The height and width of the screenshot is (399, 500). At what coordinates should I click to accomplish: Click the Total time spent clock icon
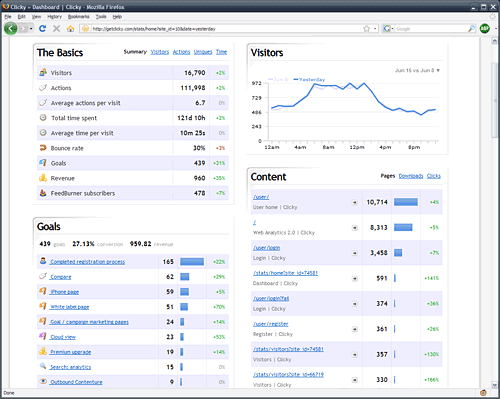[43, 118]
